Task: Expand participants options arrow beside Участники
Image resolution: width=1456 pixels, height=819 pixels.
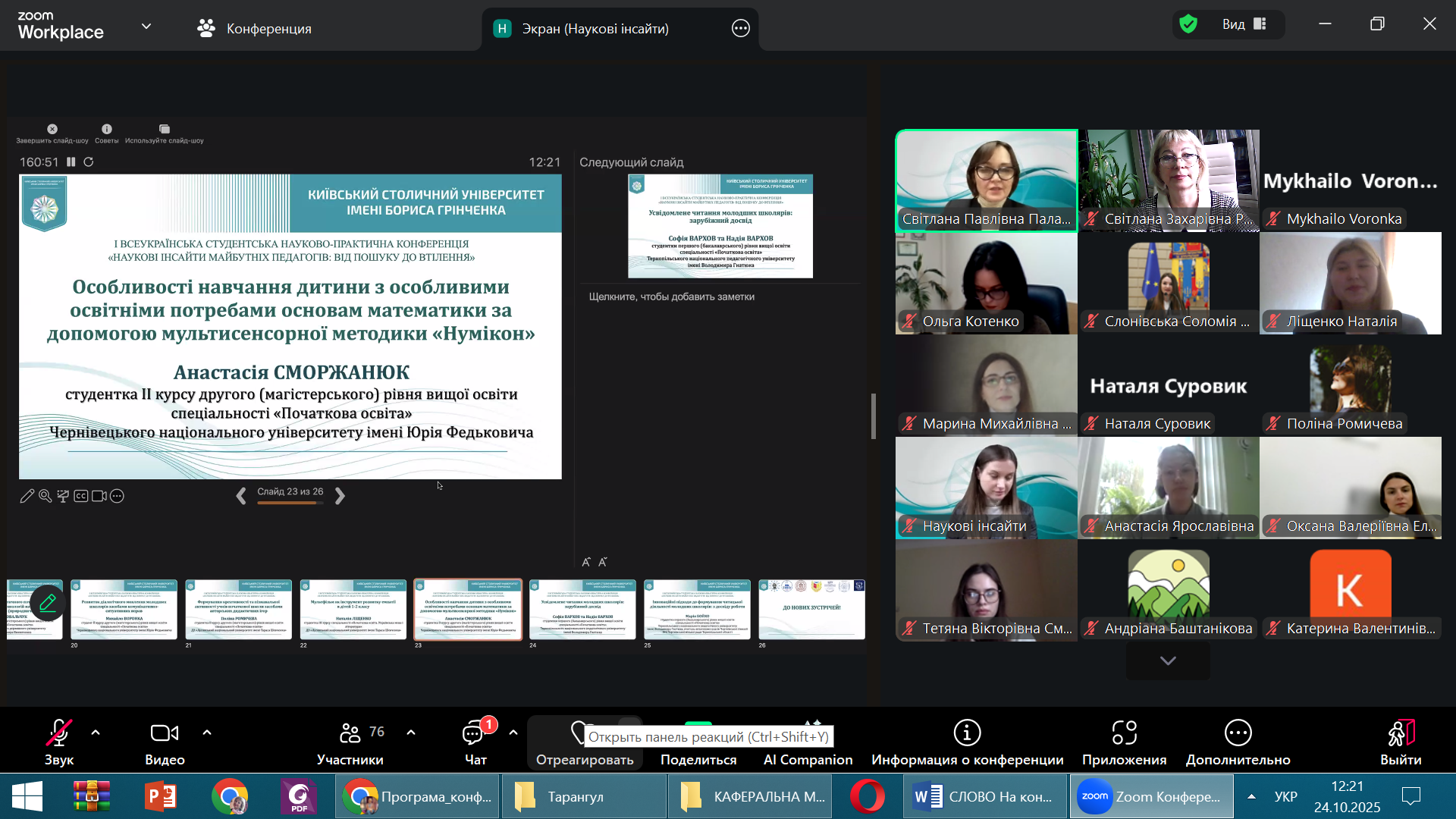Action: tap(411, 733)
